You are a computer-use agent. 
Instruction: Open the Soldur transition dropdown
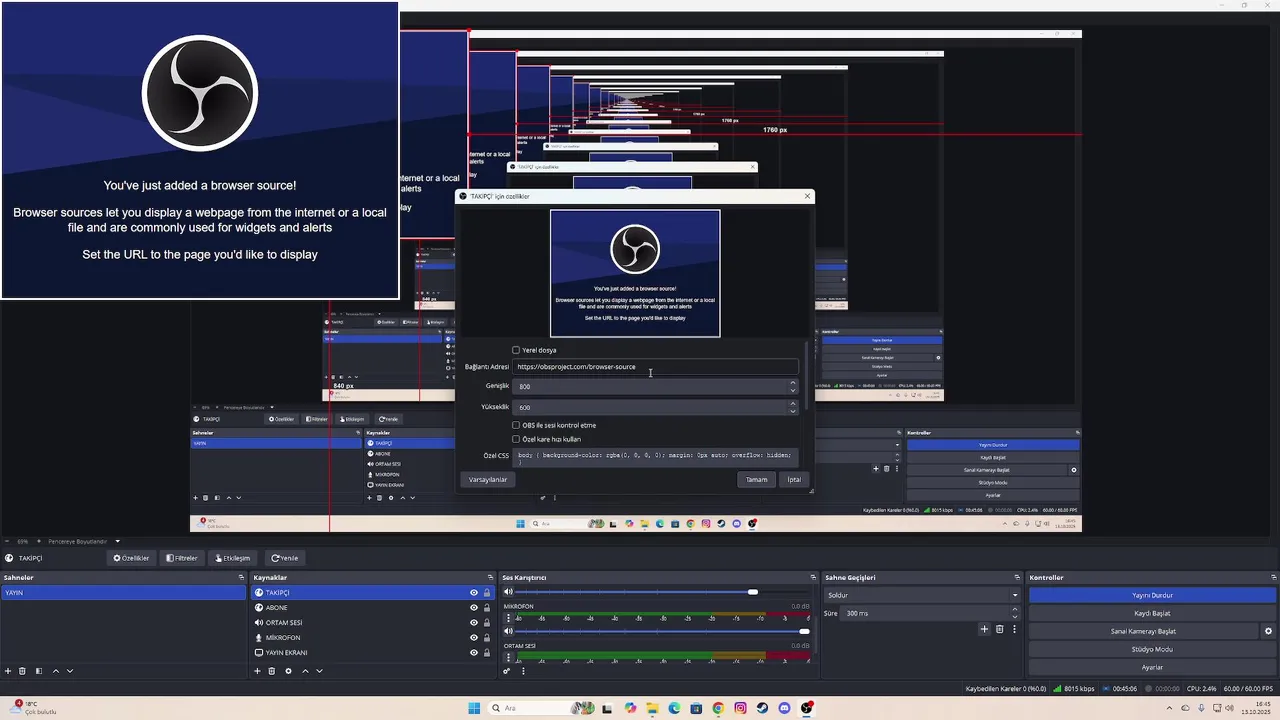(x=922, y=595)
